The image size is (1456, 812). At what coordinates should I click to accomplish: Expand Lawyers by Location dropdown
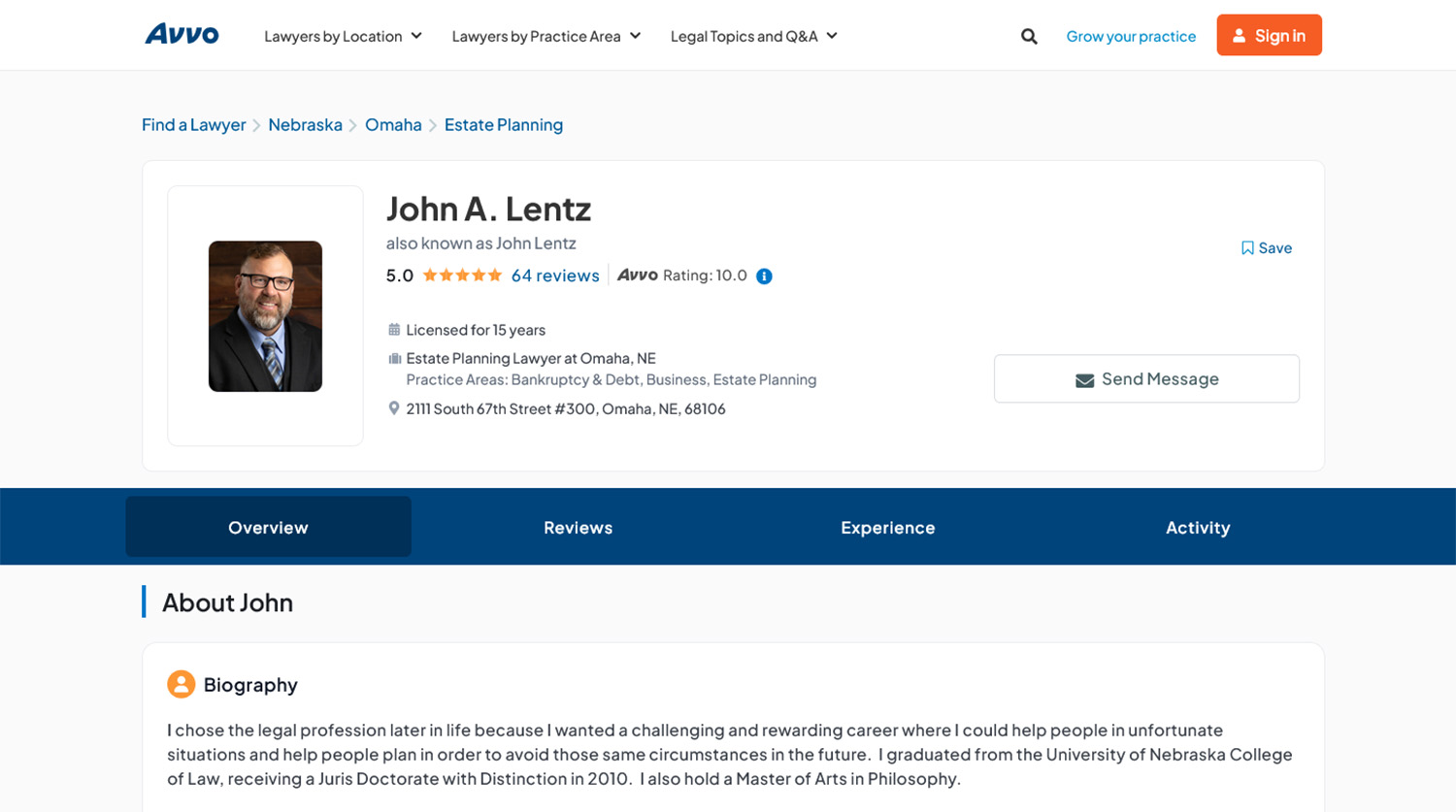tap(343, 36)
